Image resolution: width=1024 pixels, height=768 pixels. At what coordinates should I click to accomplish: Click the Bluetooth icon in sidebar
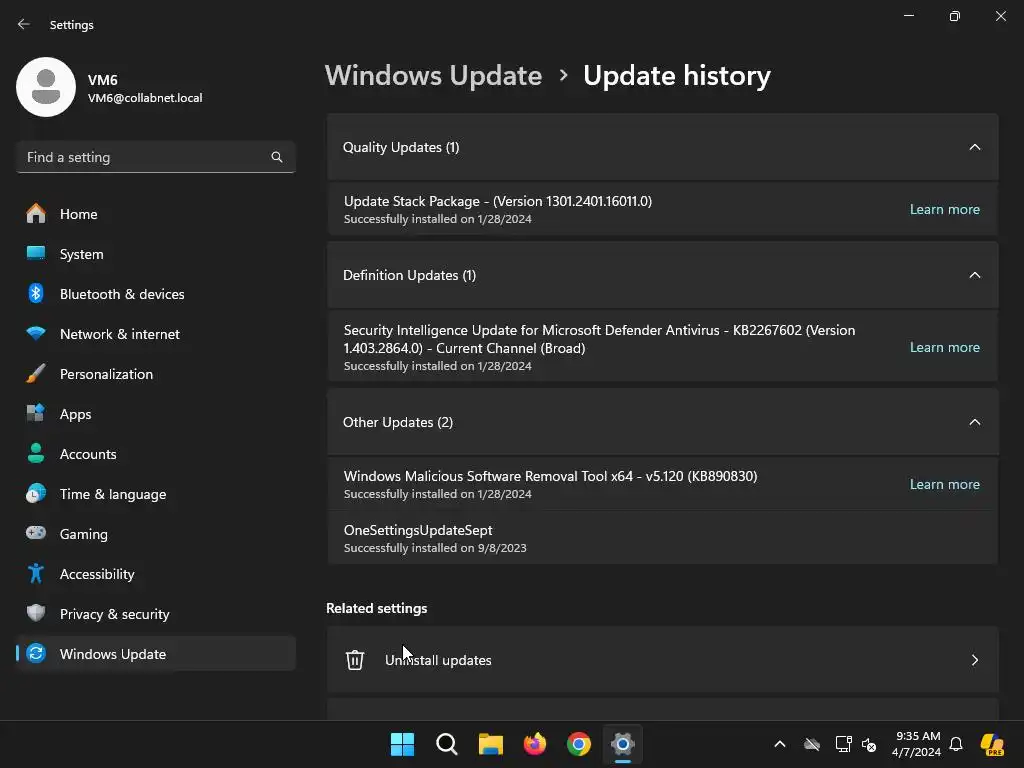pyautogui.click(x=36, y=293)
